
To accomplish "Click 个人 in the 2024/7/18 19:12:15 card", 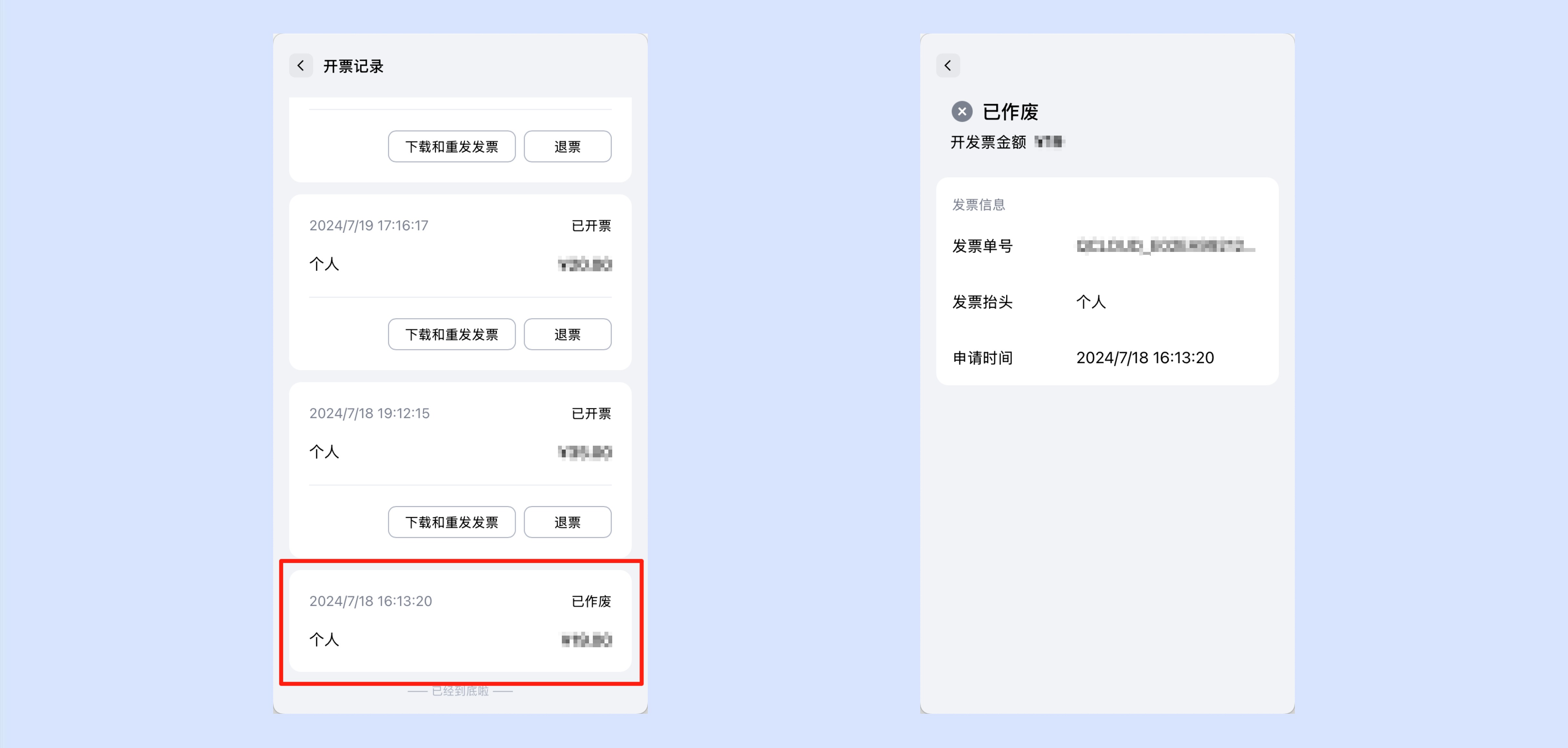I will (324, 452).
